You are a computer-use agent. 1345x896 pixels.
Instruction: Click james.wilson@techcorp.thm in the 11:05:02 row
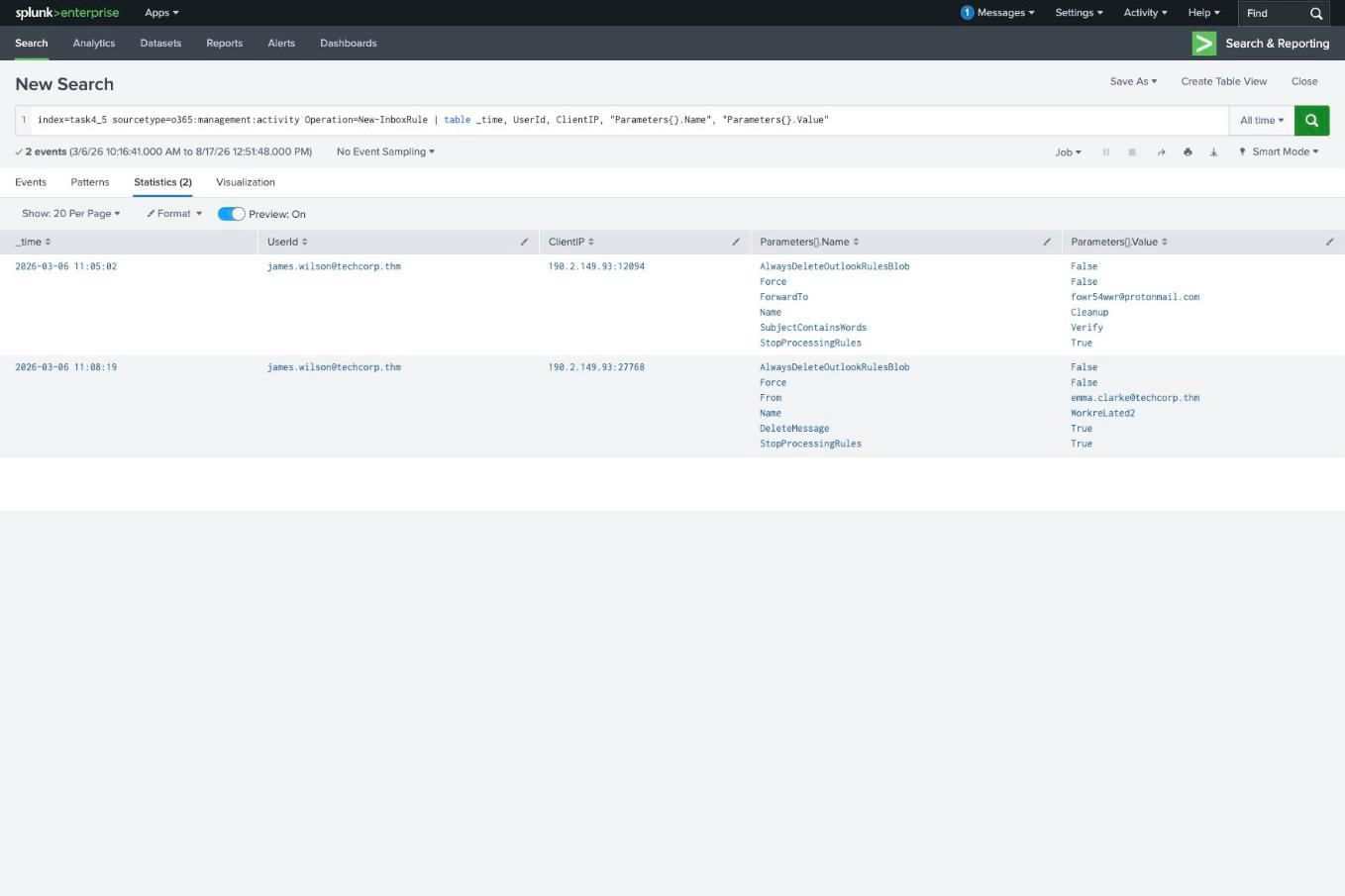[x=334, y=266]
